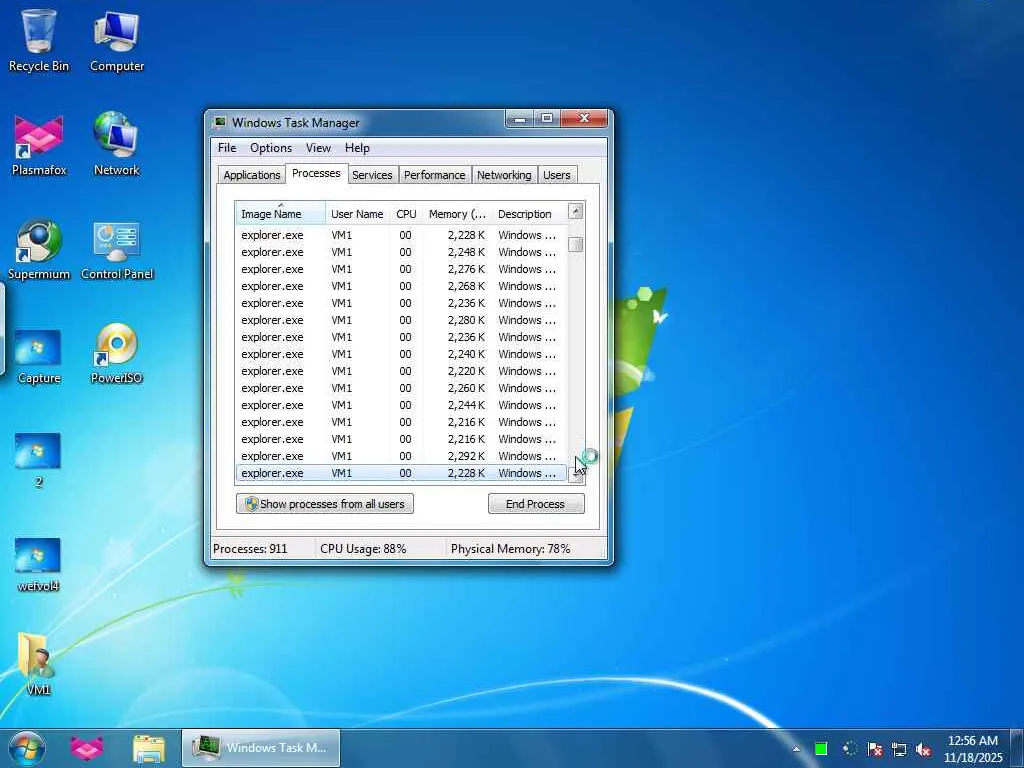Screen dimensions: 1024x768
Task: Open the VM1 user folder icon
Action: (x=38, y=663)
